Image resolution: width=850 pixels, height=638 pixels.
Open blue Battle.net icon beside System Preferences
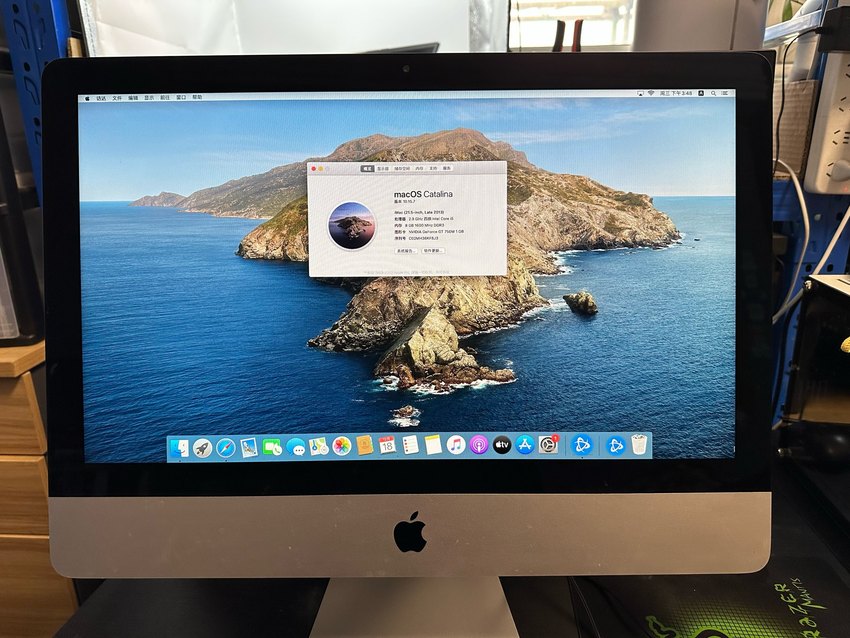(582, 446)
